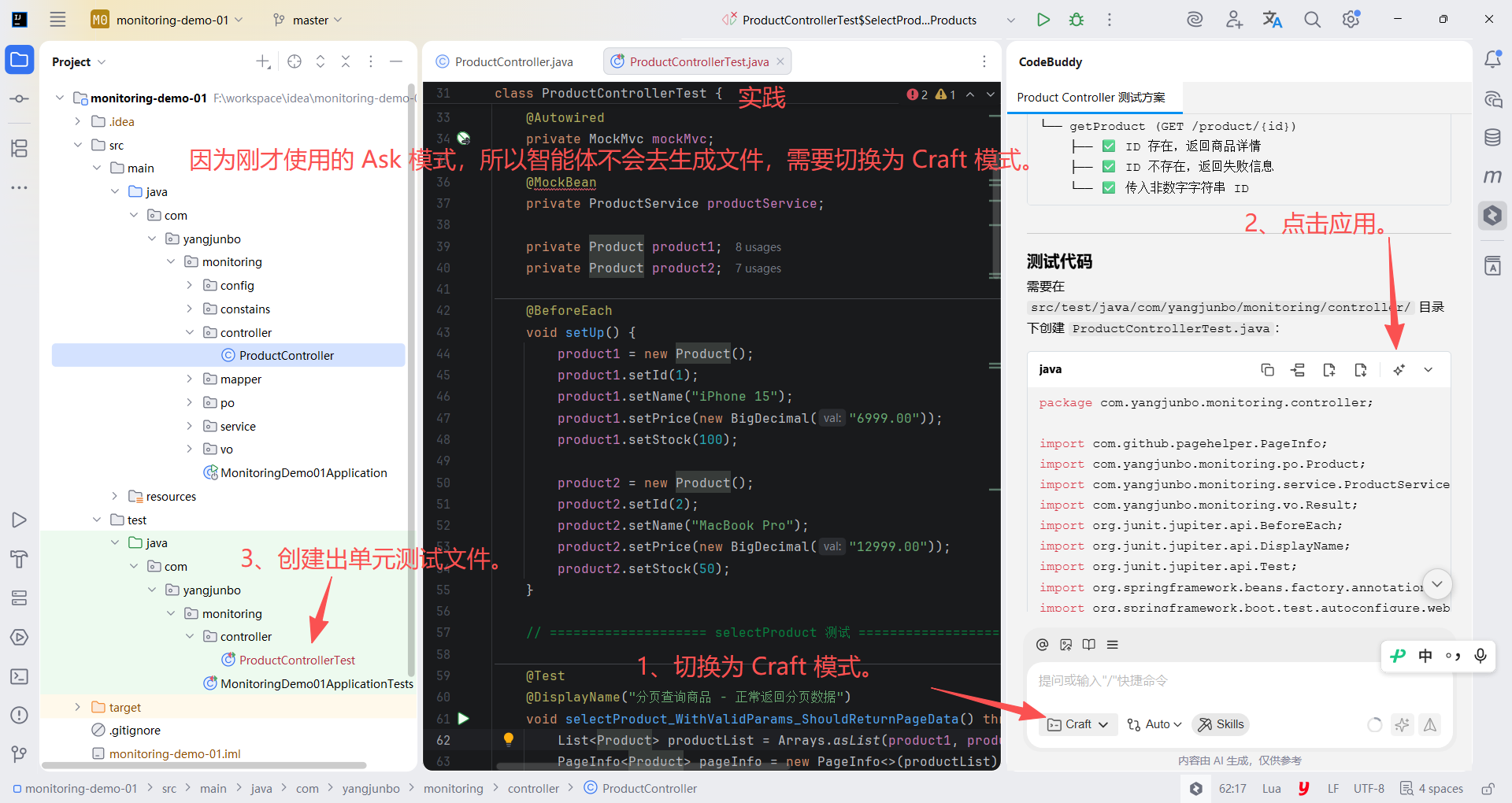Start debugging with the bug icon
Image resolution: width=1512 pixels, height=803 pixels.
1077,20
